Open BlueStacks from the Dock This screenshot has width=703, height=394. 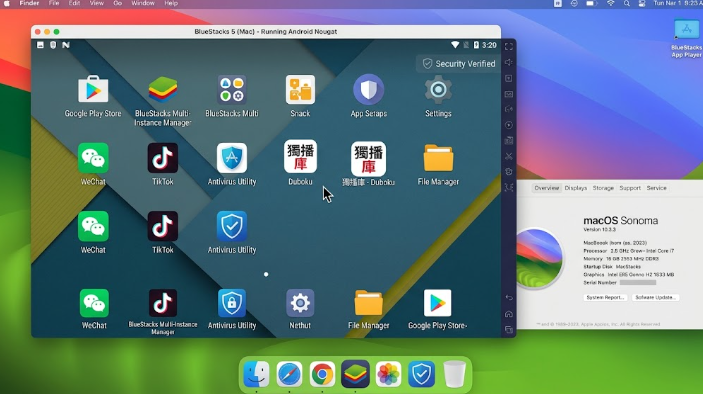click(355, 373)
